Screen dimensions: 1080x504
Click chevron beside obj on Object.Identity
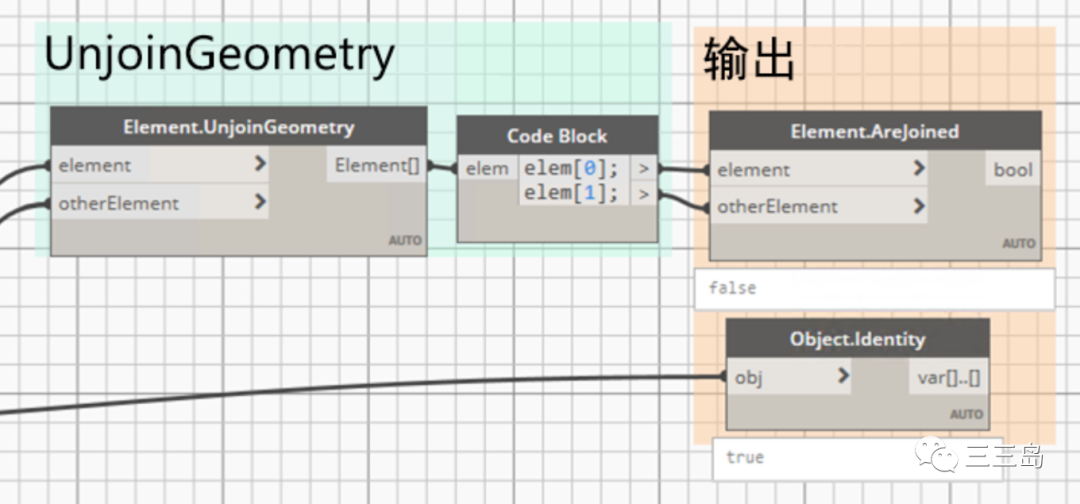tap(842, 375)
